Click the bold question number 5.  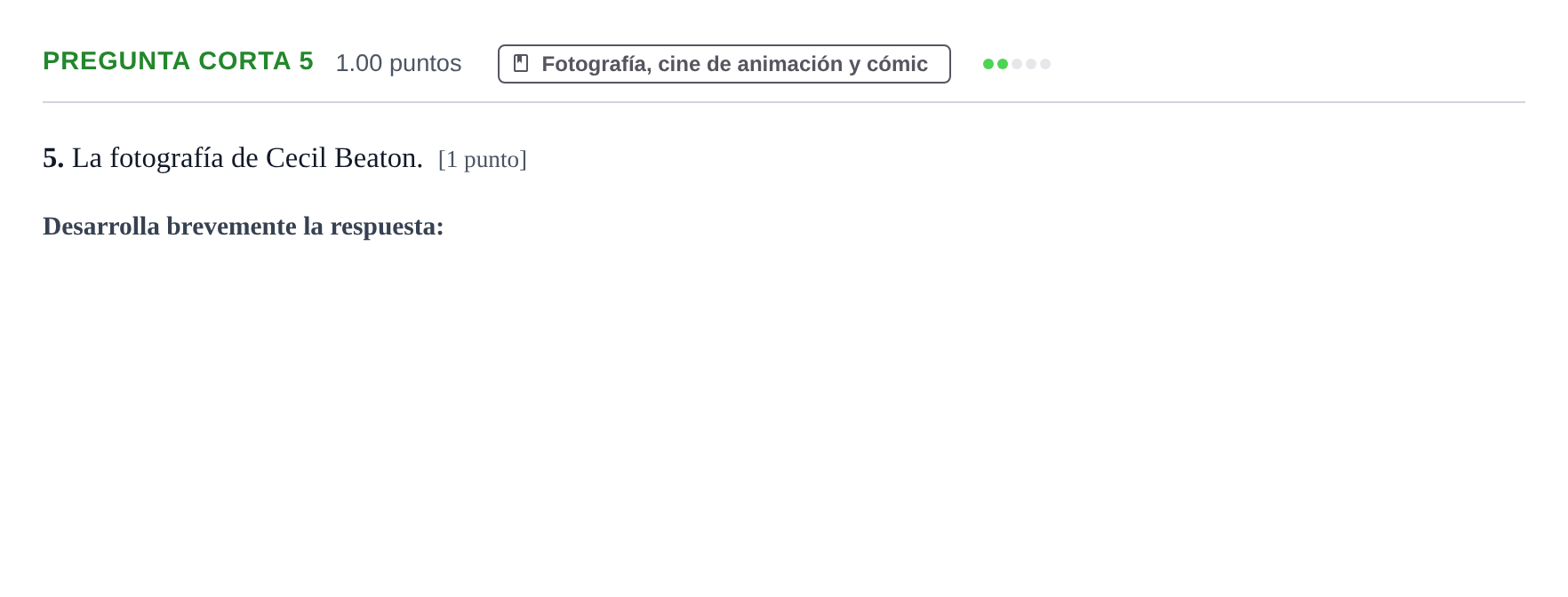(x=53, y=158)
